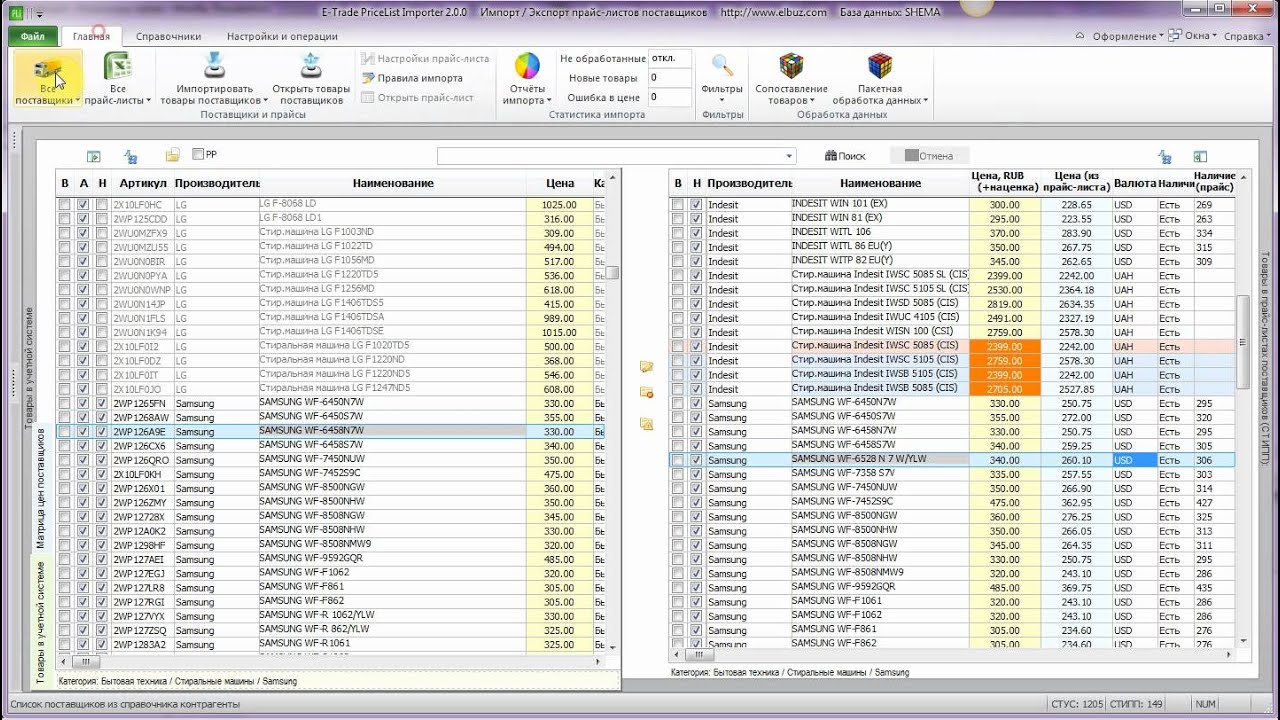Viewport: 1280px width, 720px height.
Task: Open the Справка dropdown menu
Action: point(1248,36)
